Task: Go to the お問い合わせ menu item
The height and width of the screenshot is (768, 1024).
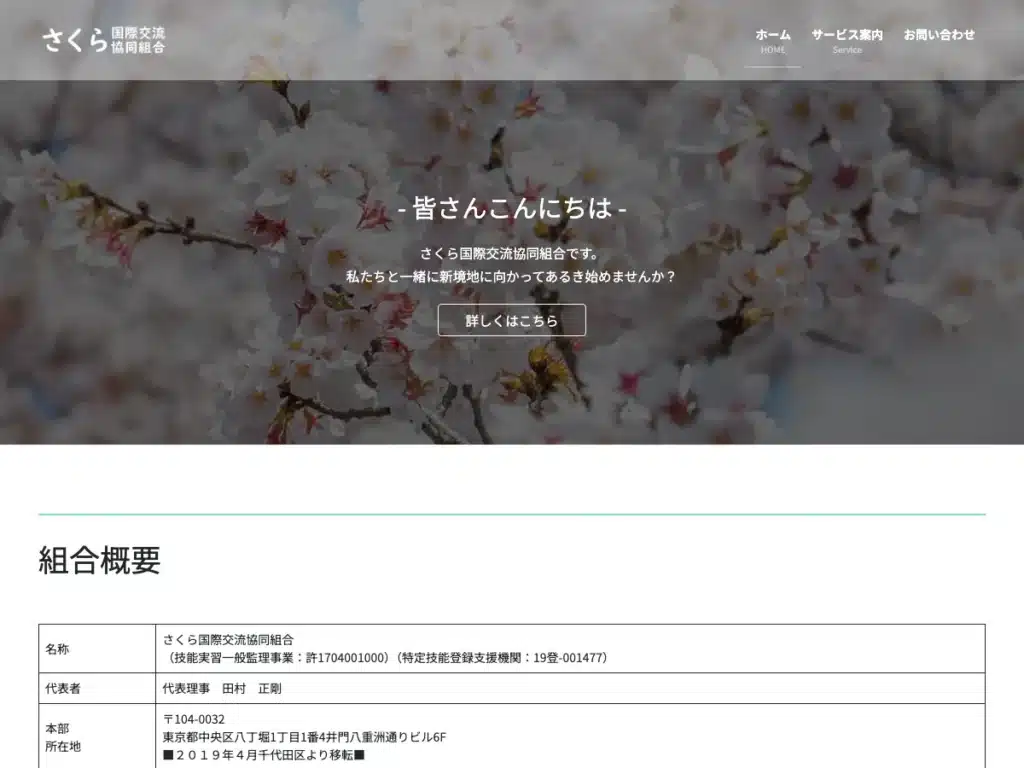Action: (x=939, y=35)
